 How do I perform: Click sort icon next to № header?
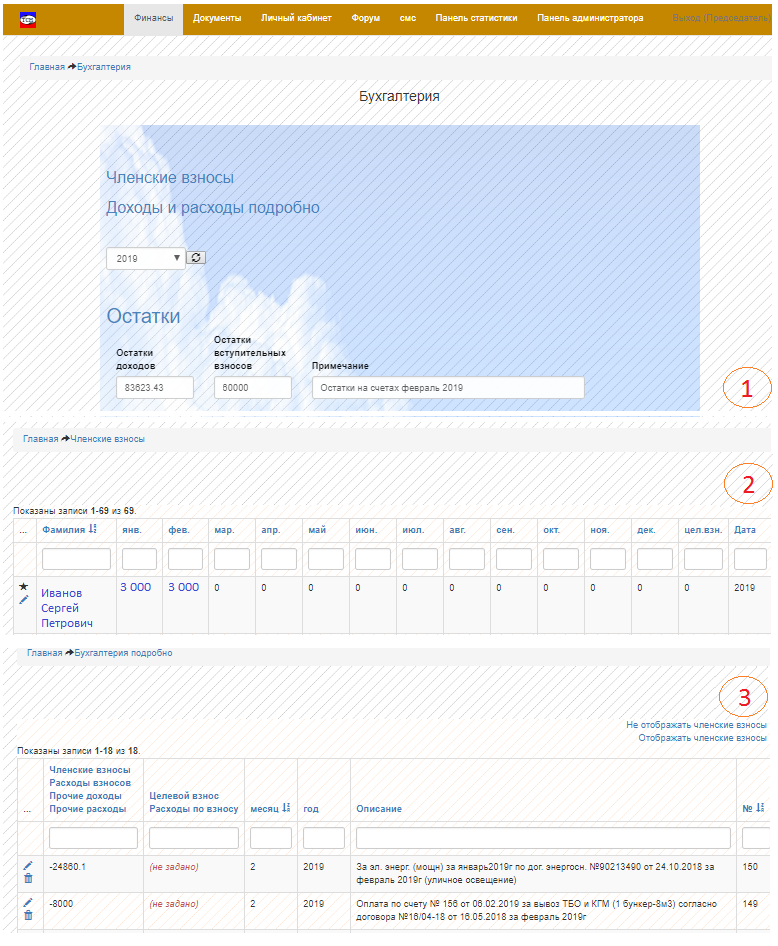tap(760, 808)
